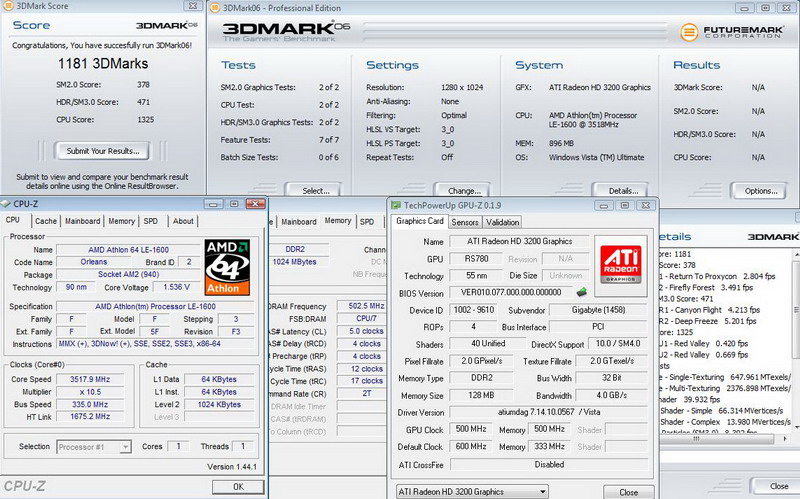Click the Futuremark Corporation logo icon
Viewport: 800px width, 499px height.
[689, 32]
